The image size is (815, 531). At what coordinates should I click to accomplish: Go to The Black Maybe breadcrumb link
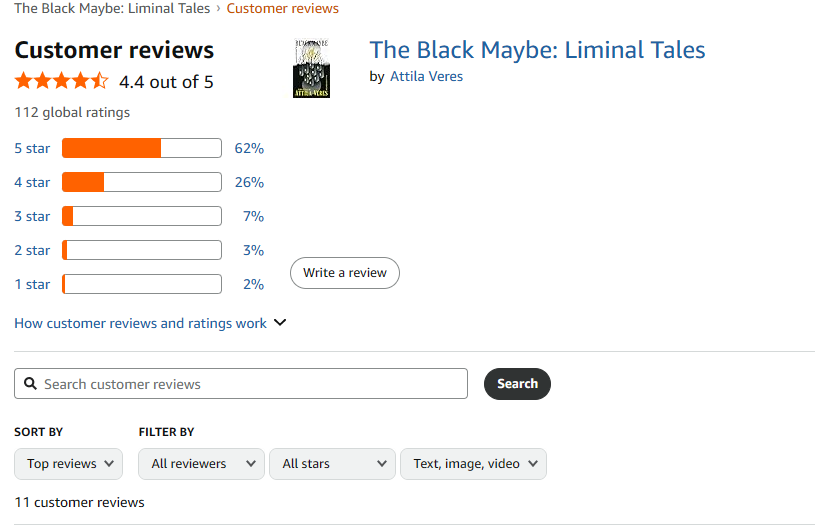112,8
